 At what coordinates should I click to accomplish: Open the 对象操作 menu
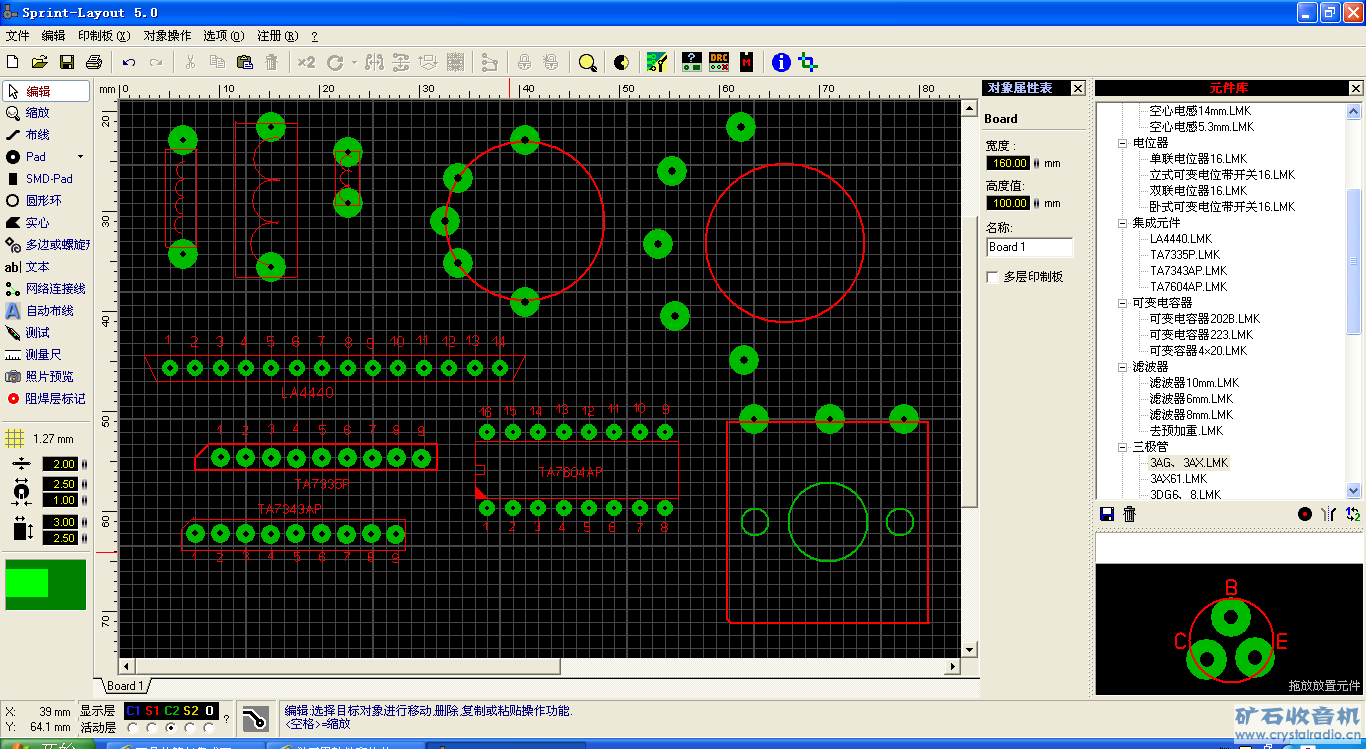[x=167, y=35]
